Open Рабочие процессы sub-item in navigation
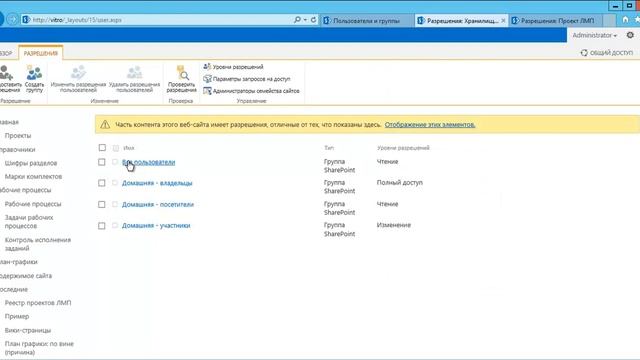Image resolution: width=640 pixels, height=360 pixels. pyautogui.click(x=33, y=204)
